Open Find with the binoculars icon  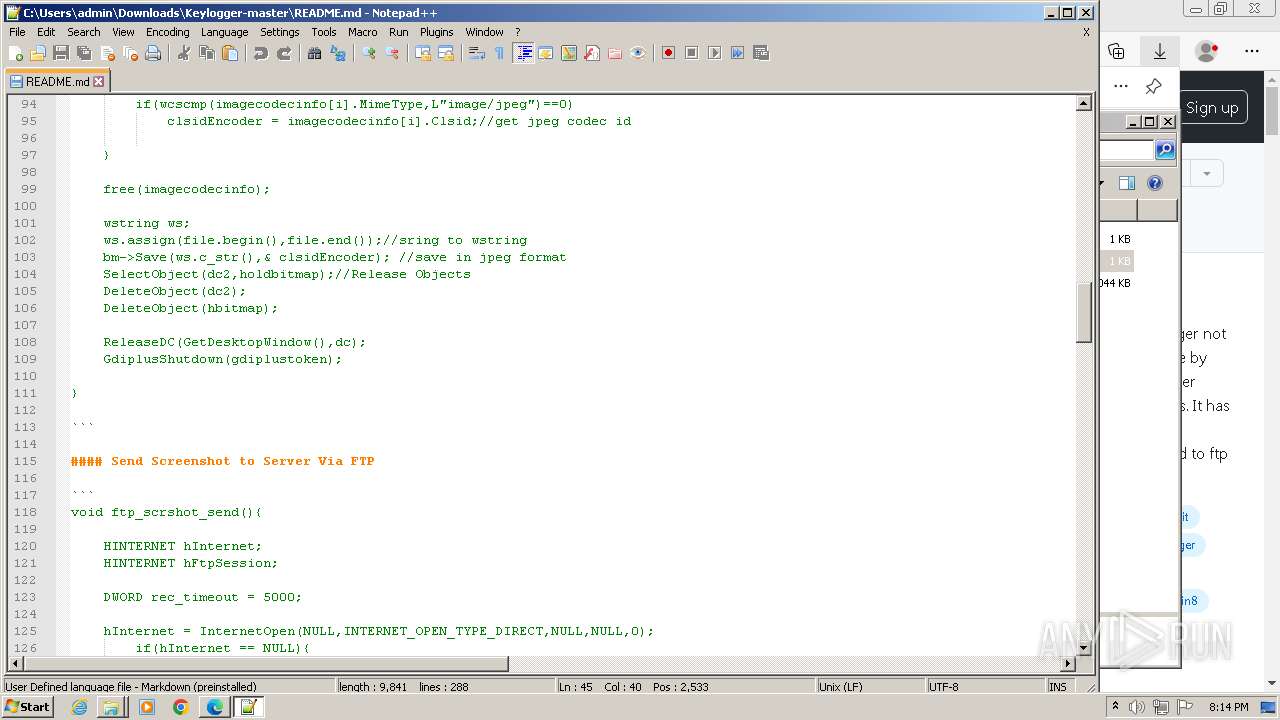point(315,53)
